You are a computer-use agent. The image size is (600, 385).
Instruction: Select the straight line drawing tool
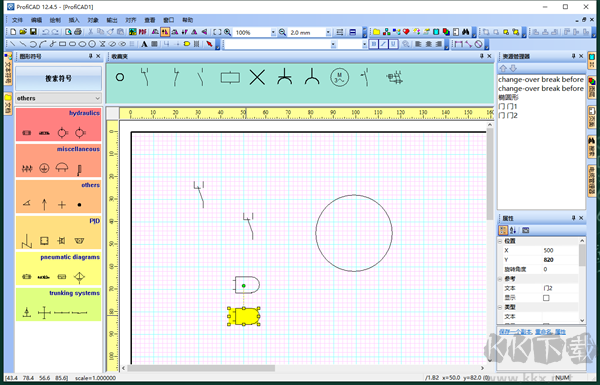coord(13,44)
